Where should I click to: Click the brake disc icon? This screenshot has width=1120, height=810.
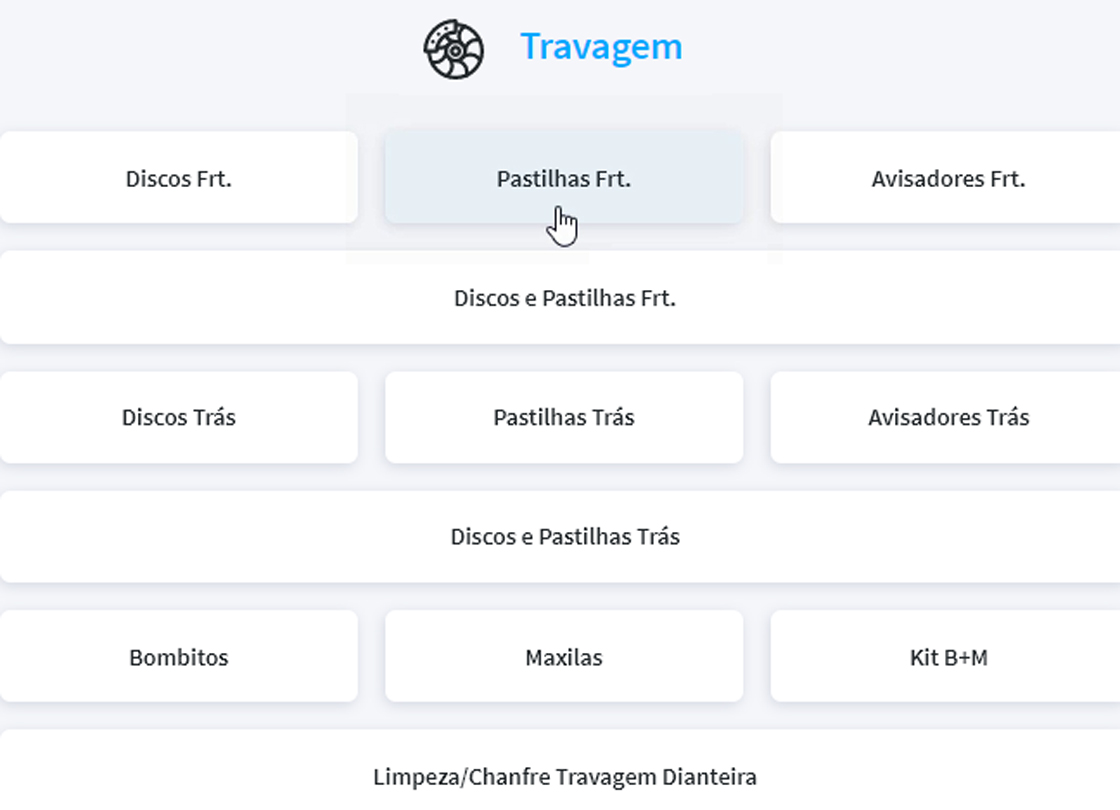pyautogui.click(x=453, y=49)
